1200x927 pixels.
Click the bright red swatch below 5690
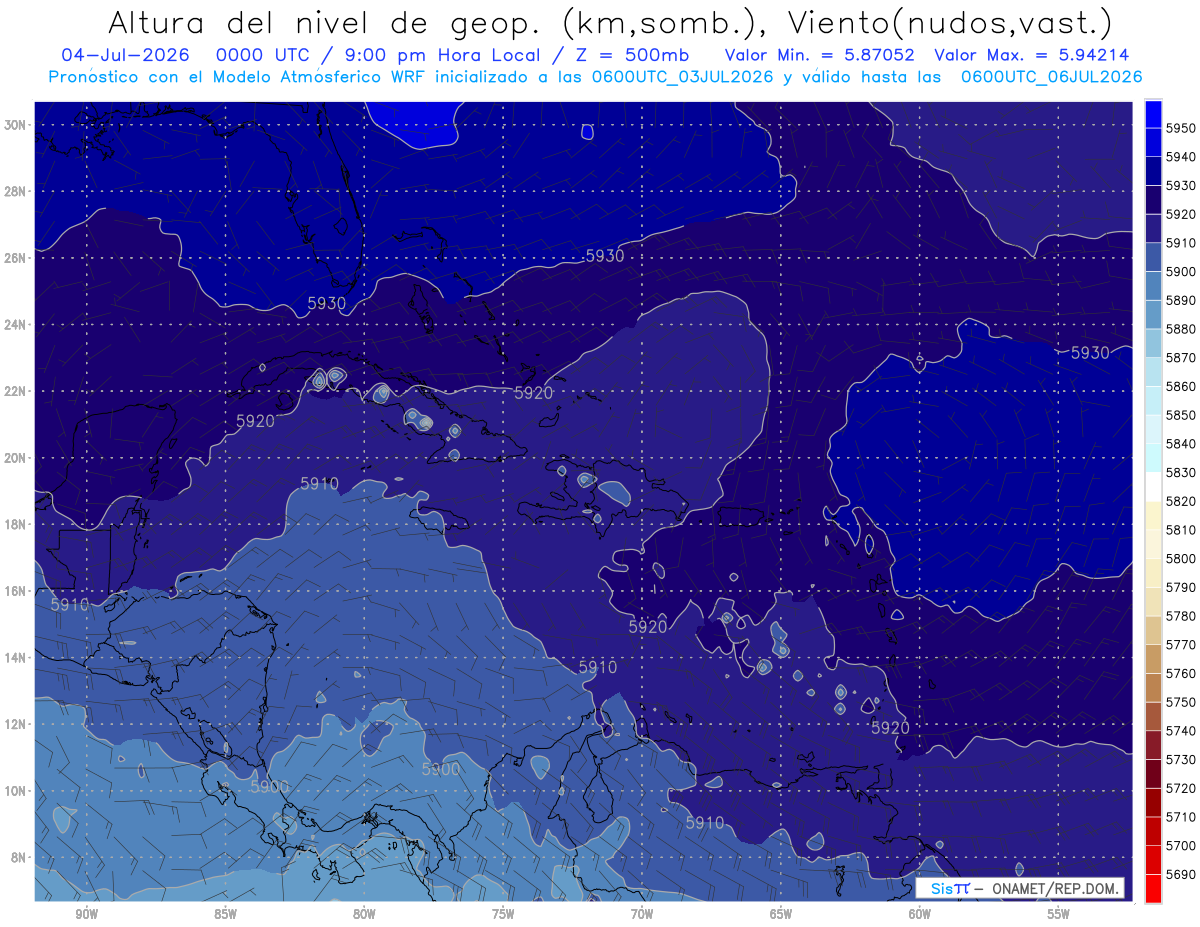pyautogui.click(x=1153, y=888)
